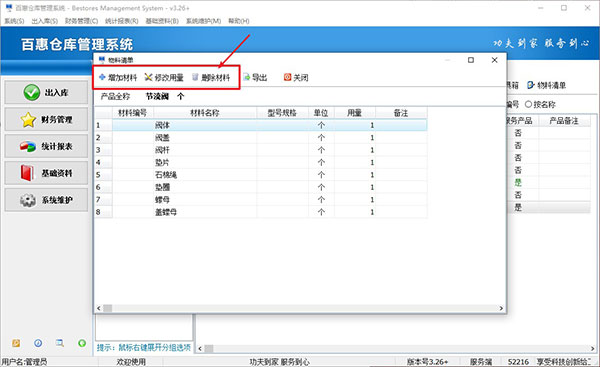Screen dimensions: 600x367
Task: Open the 基础资料 red book sidebar module
Action: coord(46,173)
